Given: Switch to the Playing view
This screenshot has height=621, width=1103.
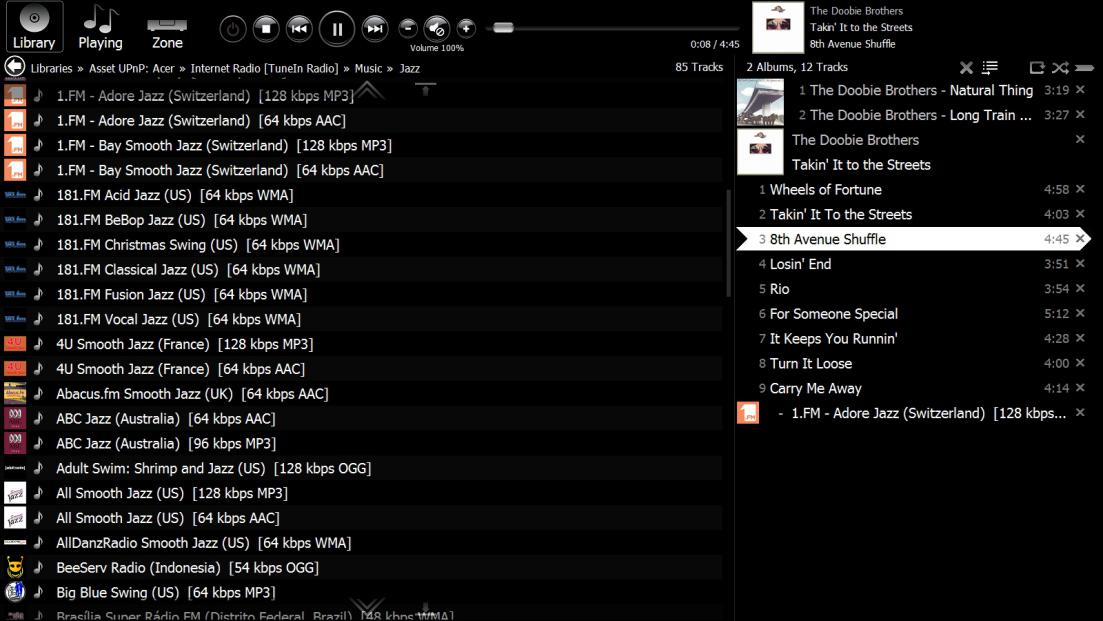Looking at the screenshot, I should point(100,27).
